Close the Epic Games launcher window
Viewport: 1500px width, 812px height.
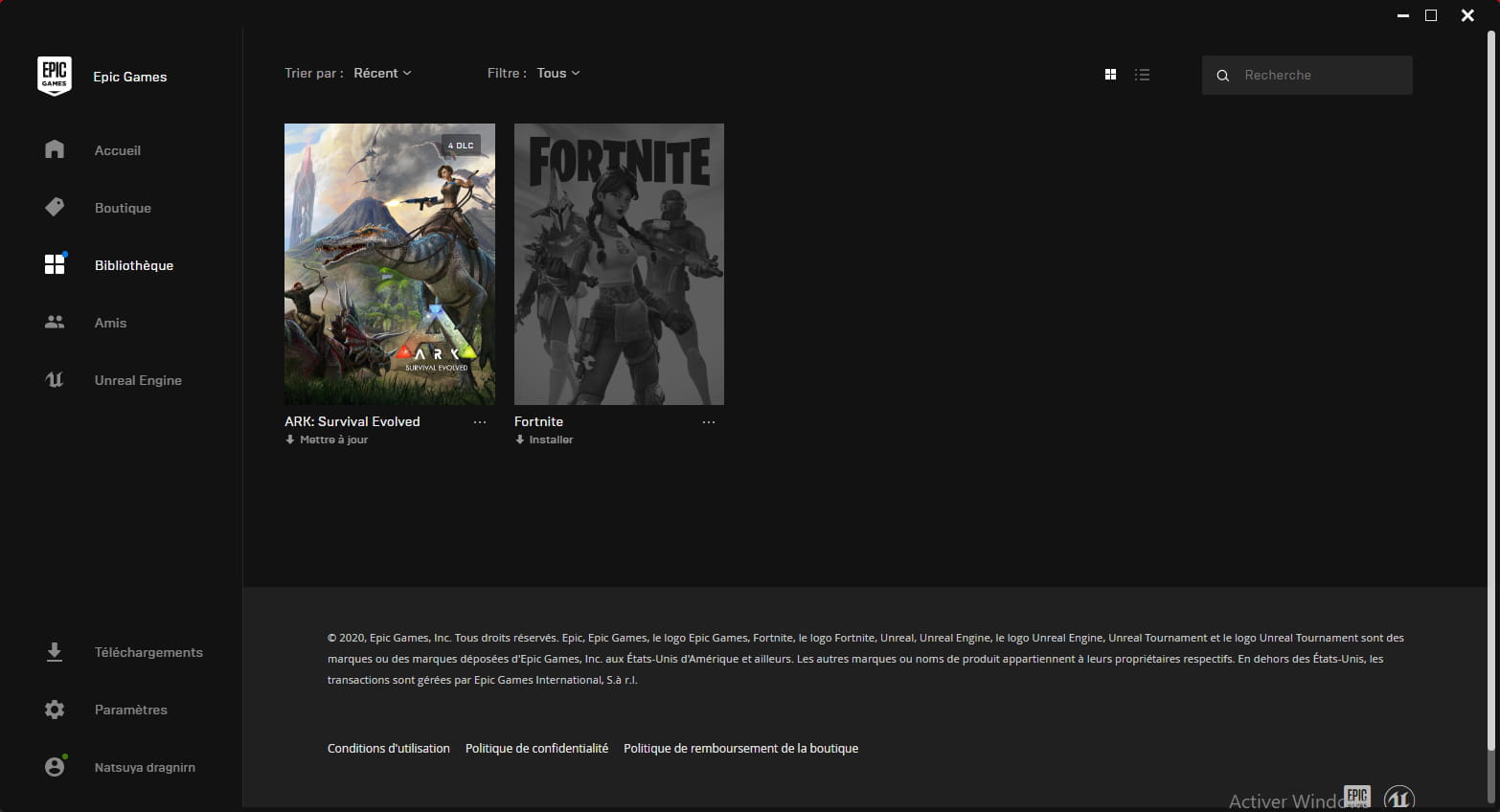[1467, 15]
